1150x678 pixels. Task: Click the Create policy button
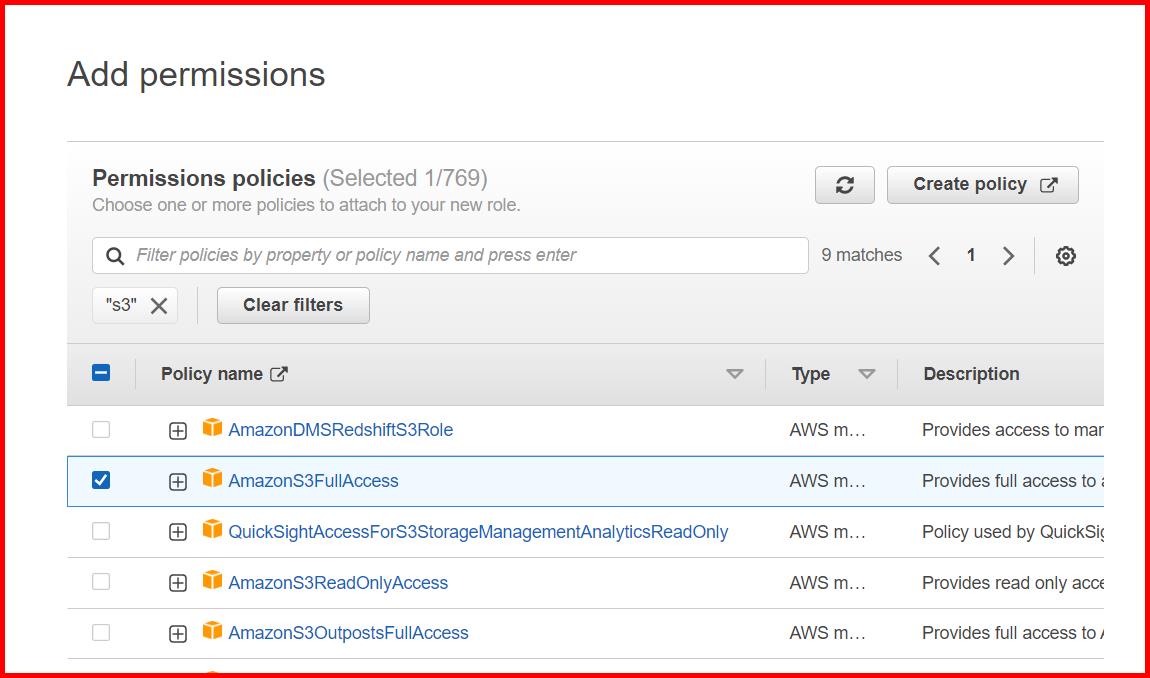982,184
